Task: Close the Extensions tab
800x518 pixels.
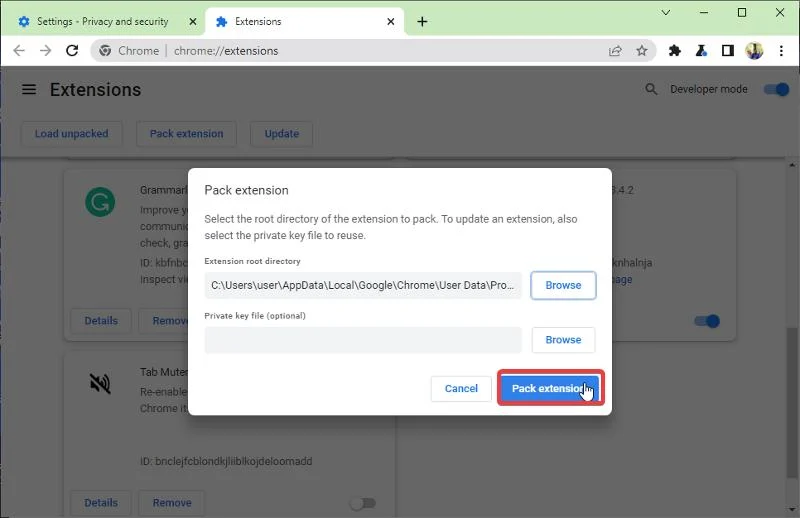Action: click(390, 21)
